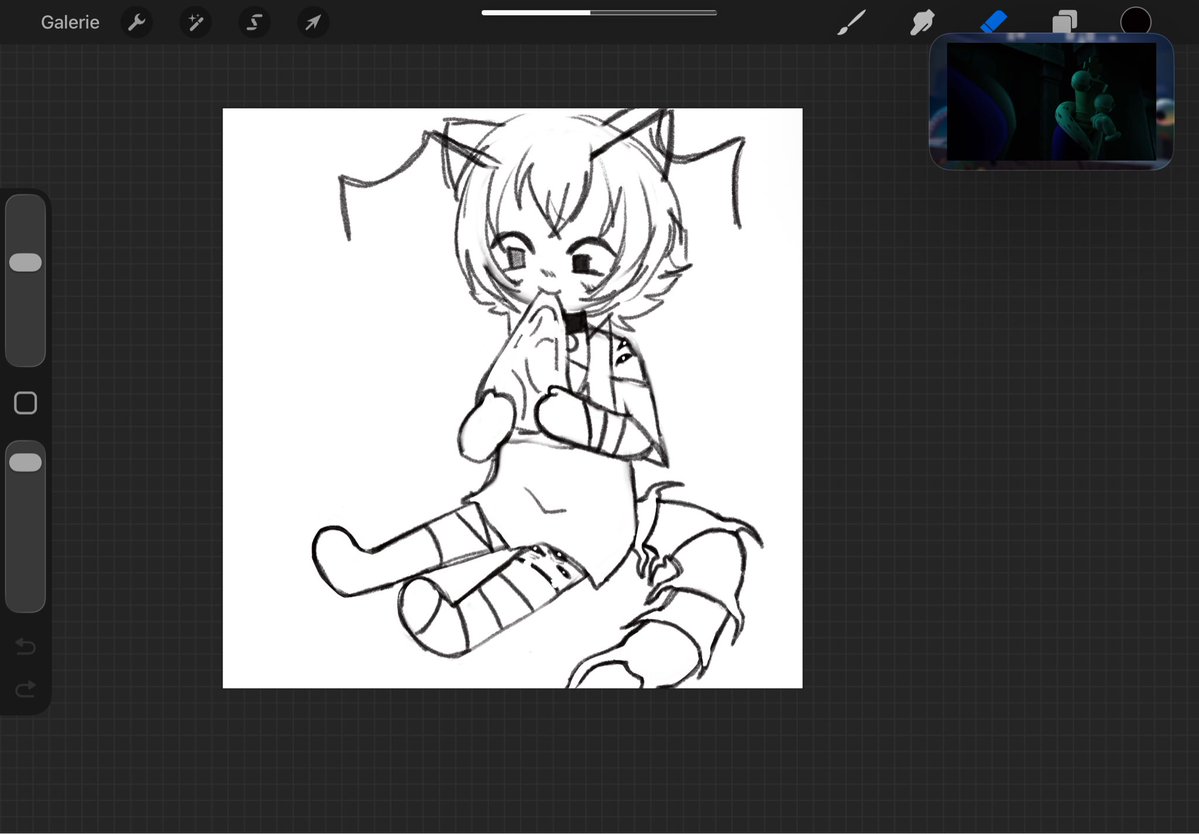Tap the picture-in-picture video thumbnail
1199x834 pixels.
[x=1051, y=102]
